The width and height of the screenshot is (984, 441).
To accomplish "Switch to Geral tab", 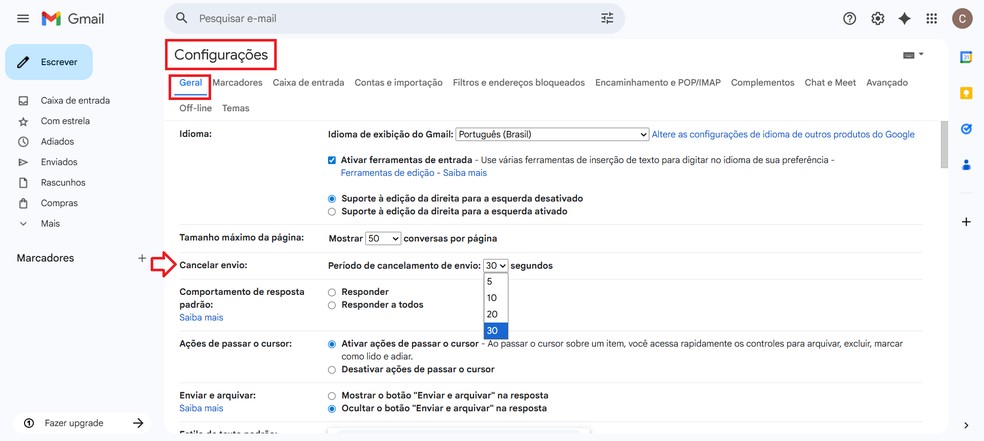I will [191, 82].
